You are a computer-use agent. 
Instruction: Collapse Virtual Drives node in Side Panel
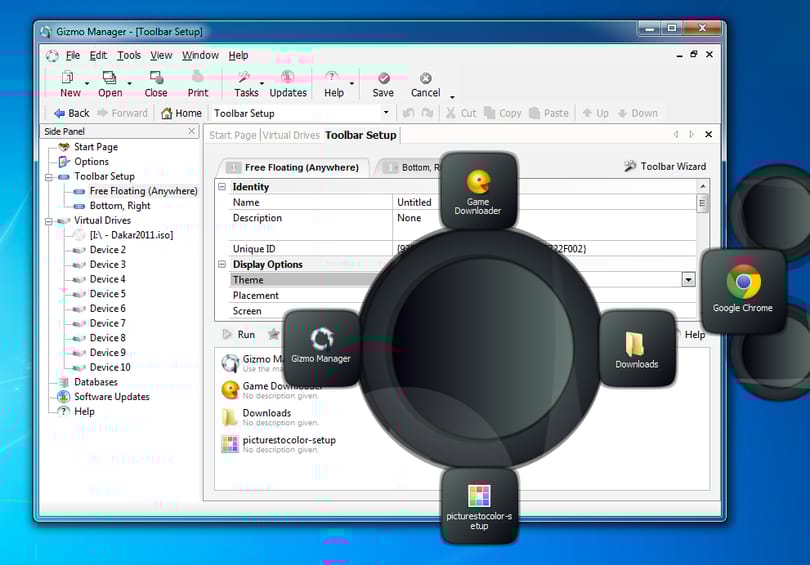49,221
